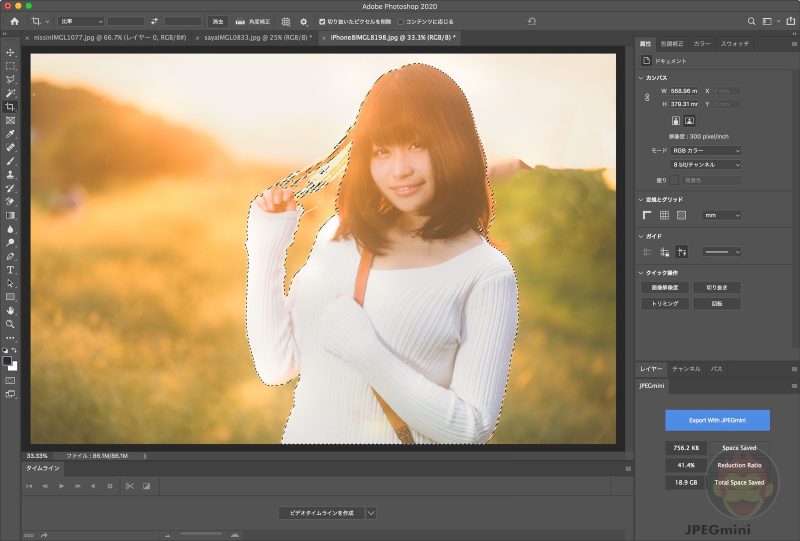The height and width of the screenshot is (541, 800).
Task: Select the Rectangular Marquee tool
Action: pyautogui.click(x=10, y=66)
